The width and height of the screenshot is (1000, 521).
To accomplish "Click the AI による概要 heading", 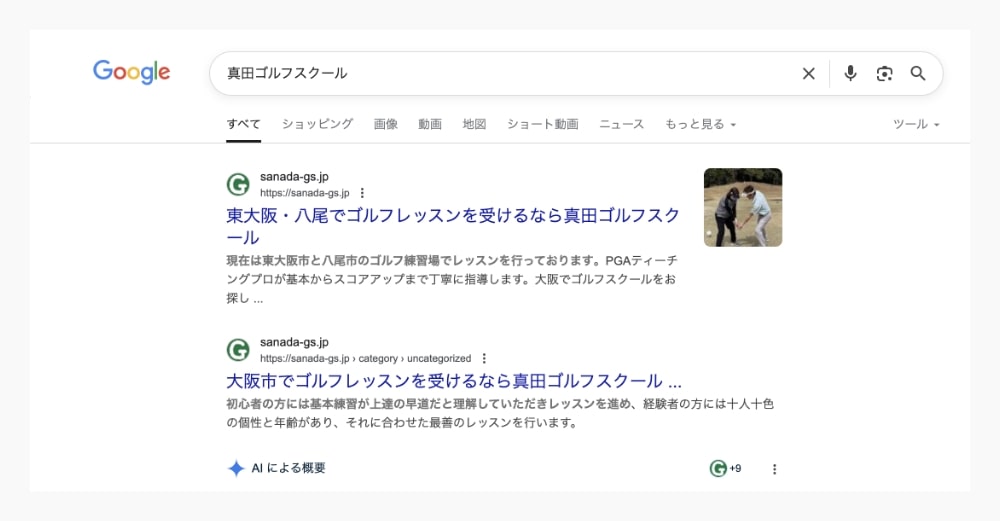I will (288, 468).
